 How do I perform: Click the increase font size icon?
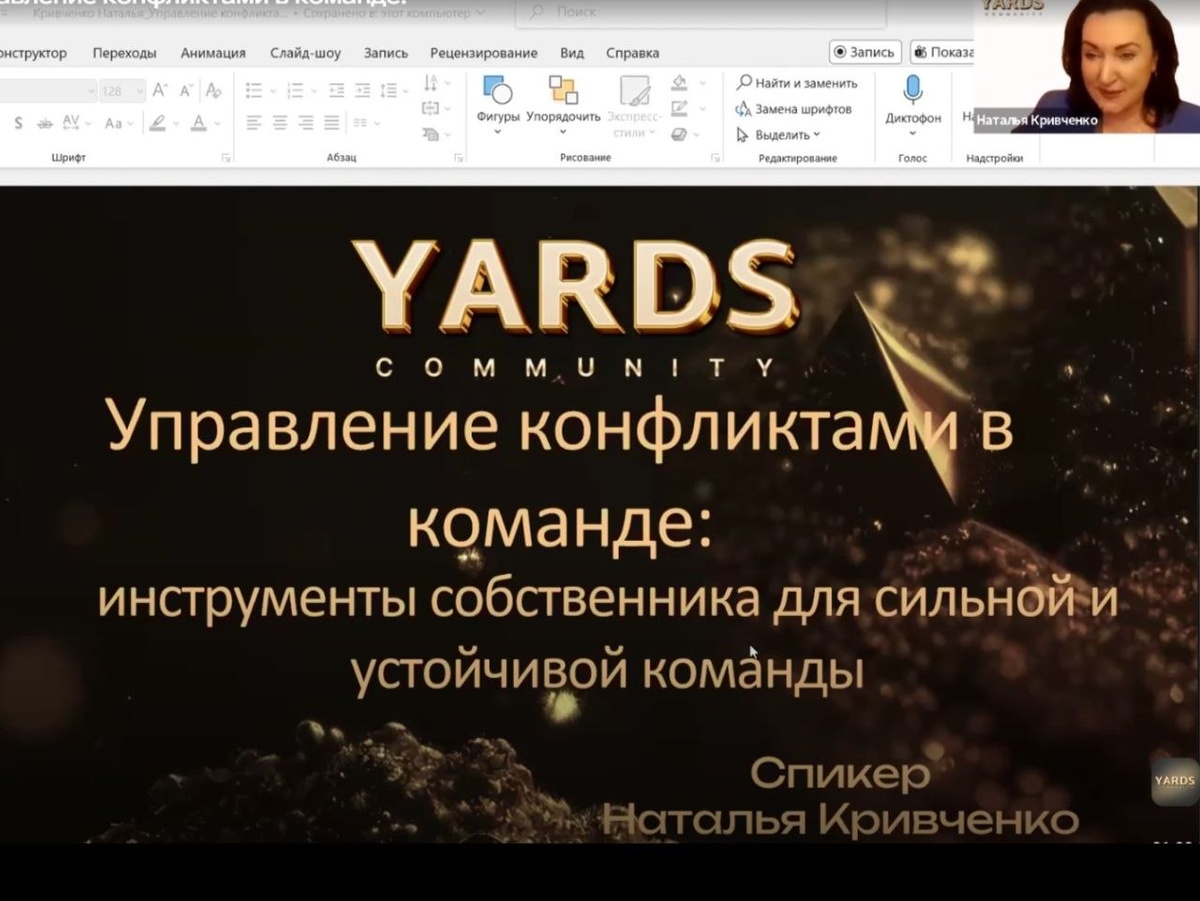(160, 90)
